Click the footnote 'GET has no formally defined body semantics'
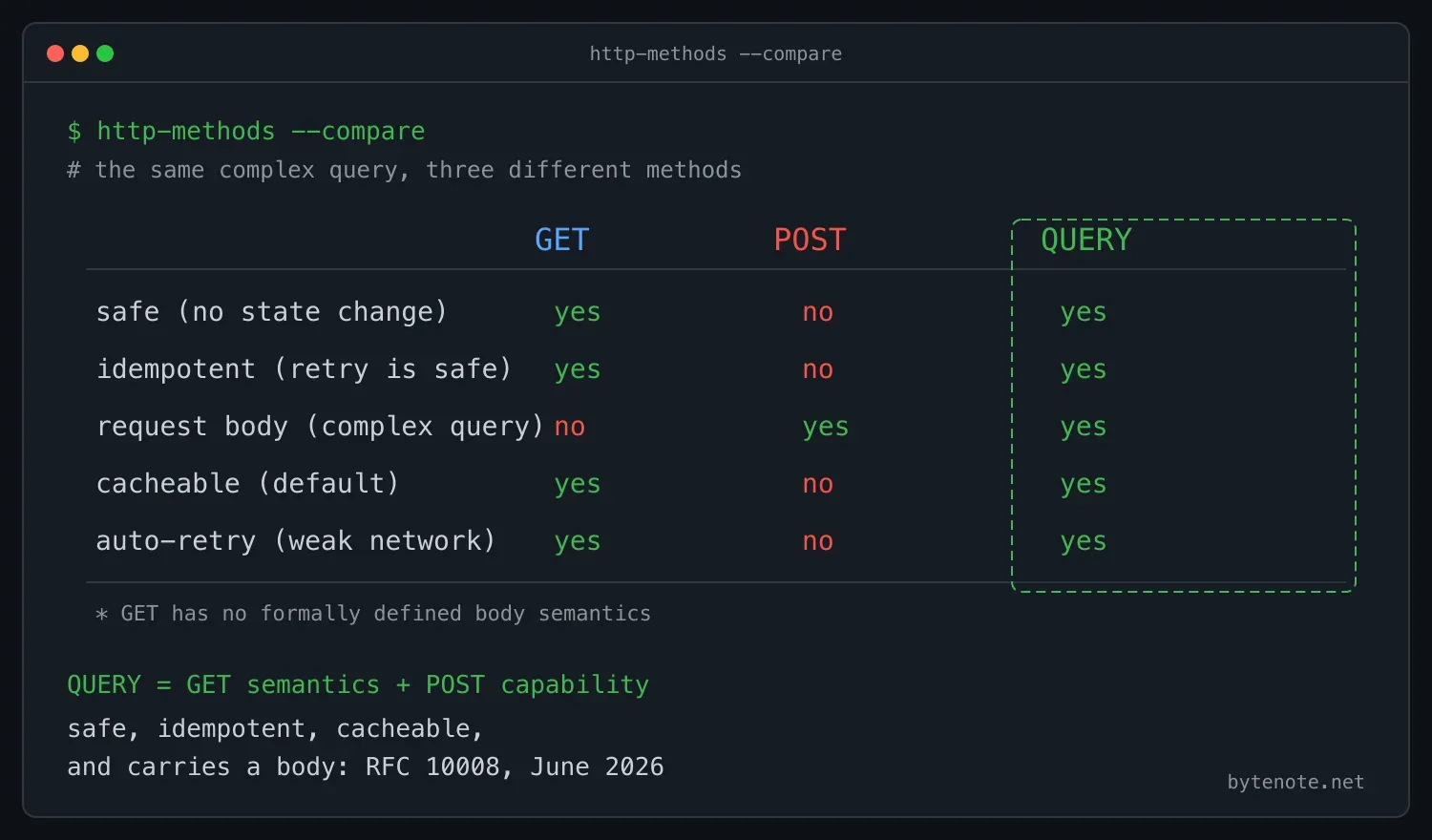 pyautogui.click(x=386, y=614)
